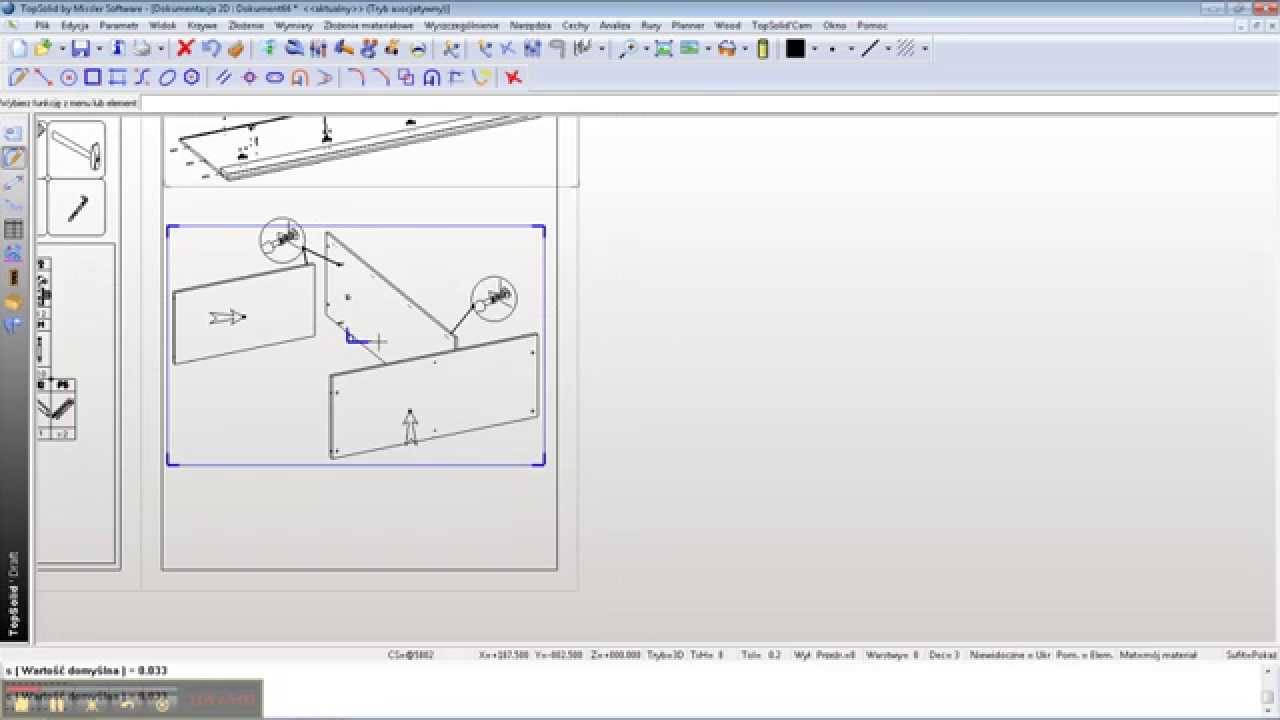Click the New document icon
The width and height of the screenshot is (1280, 720).
point(19,48)
